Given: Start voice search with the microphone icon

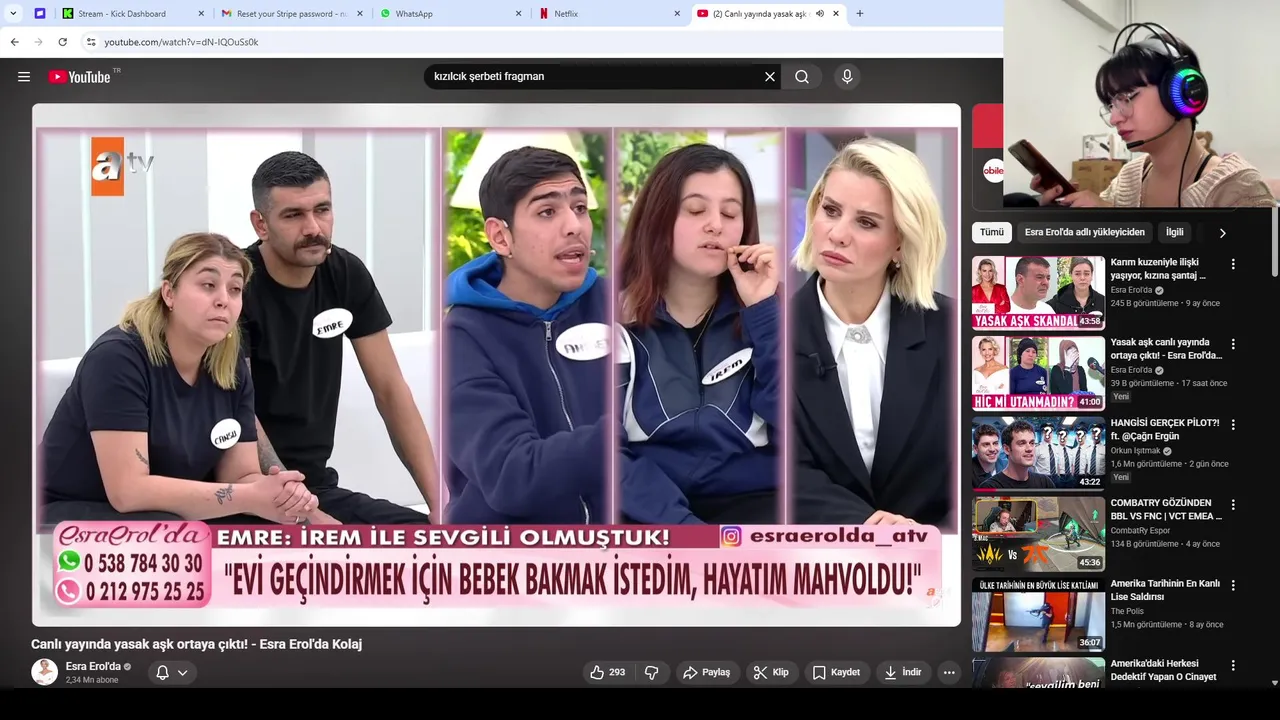Looking at the screenshot, I should point(847,77).
